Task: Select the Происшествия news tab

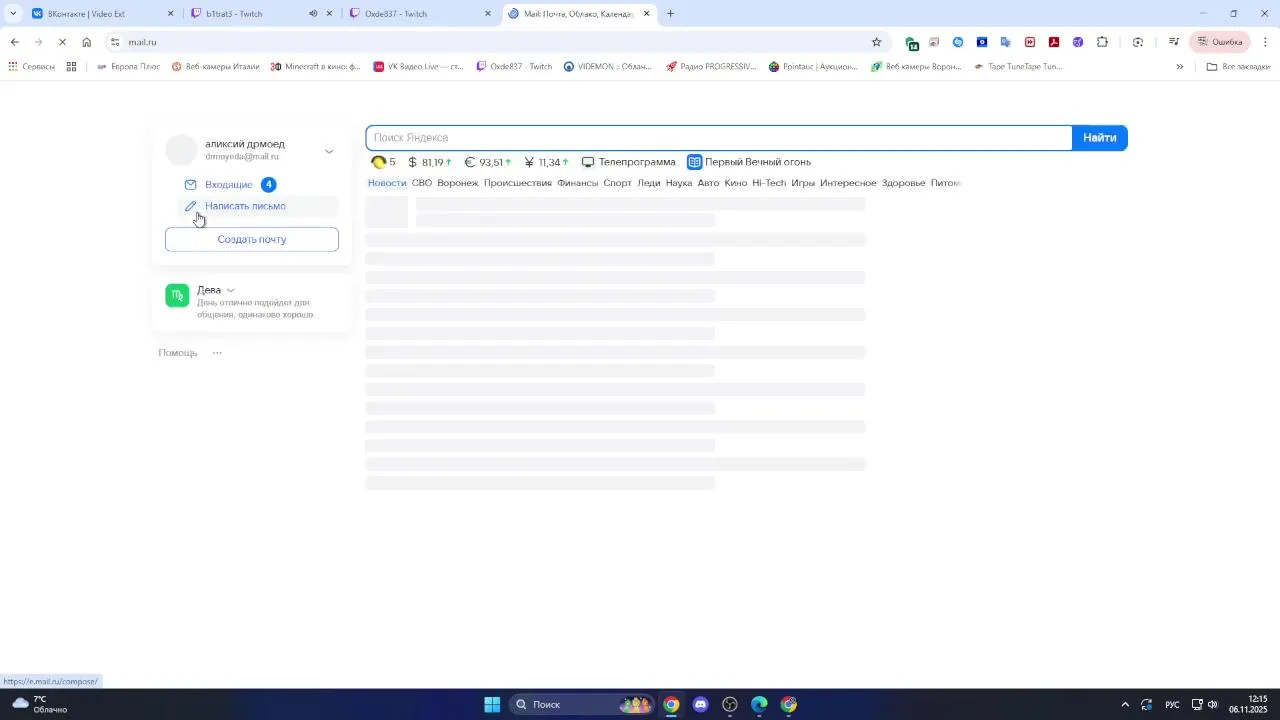Action: pyautogui.click(x=518, y=183)
